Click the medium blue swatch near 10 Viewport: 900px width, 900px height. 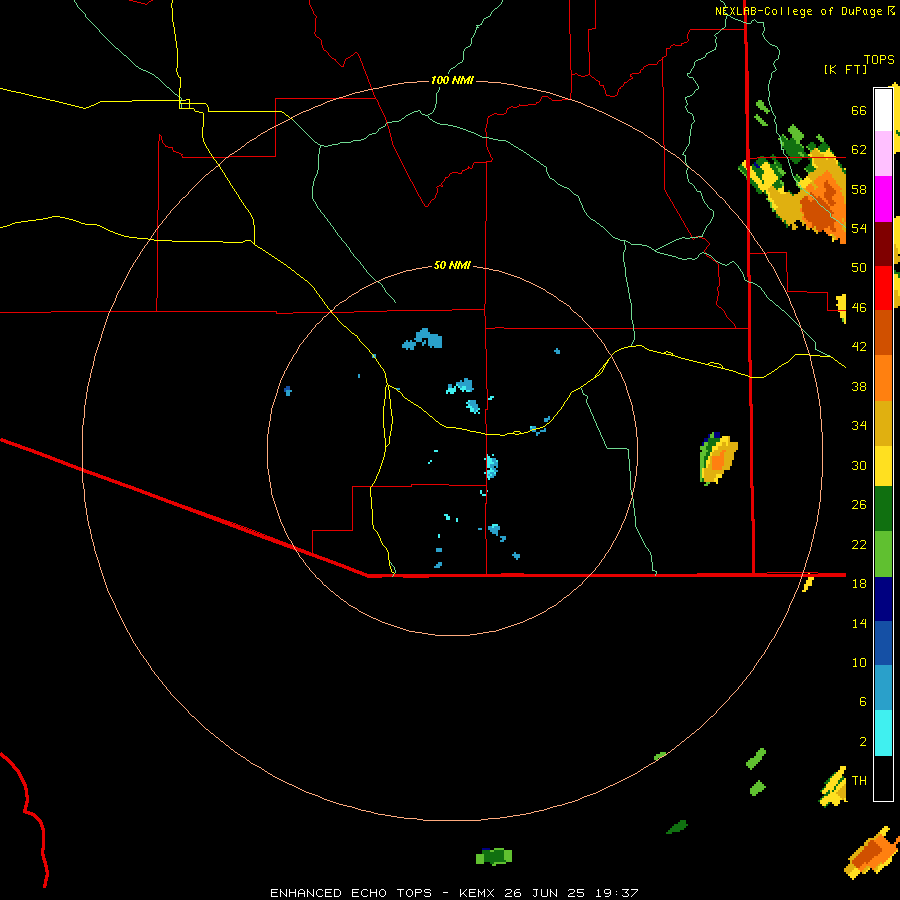[883, 643]
